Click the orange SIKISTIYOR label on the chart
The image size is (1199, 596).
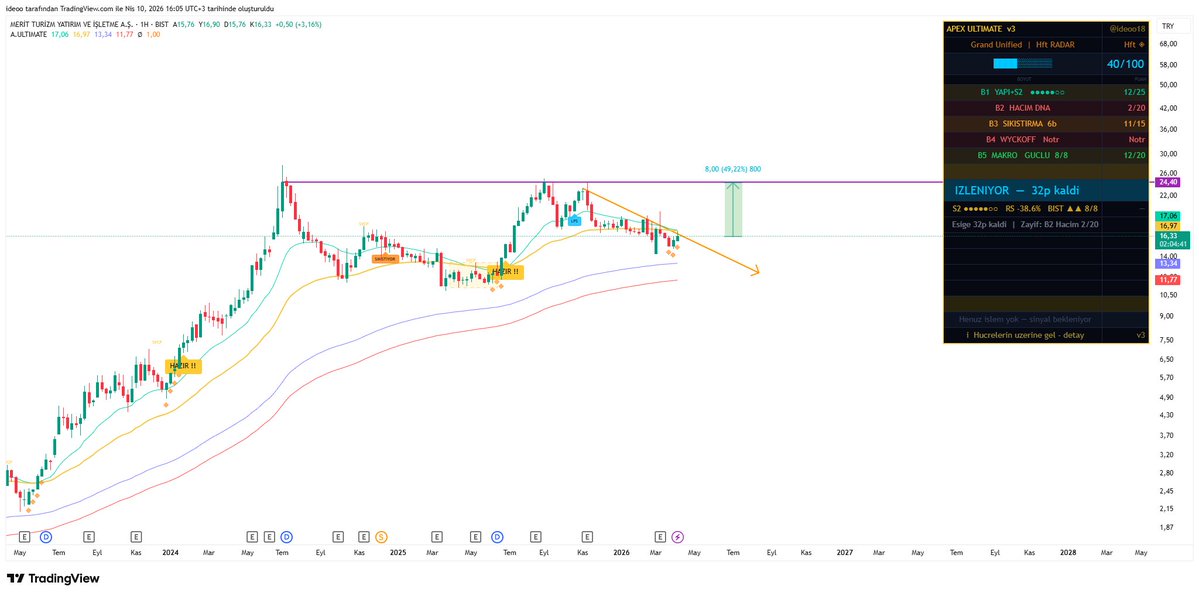(385, 259)
